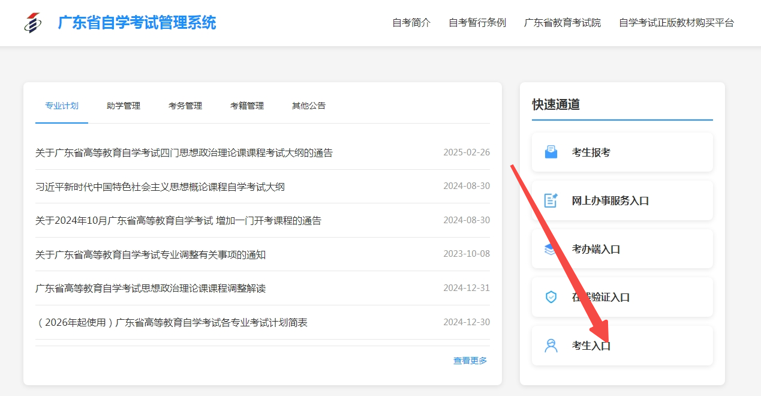The width and height of the screenshot is (761, 396).
Task: Switch to the 考籍管理 tab
Action: pyautogui.click(x=247, y=106)
